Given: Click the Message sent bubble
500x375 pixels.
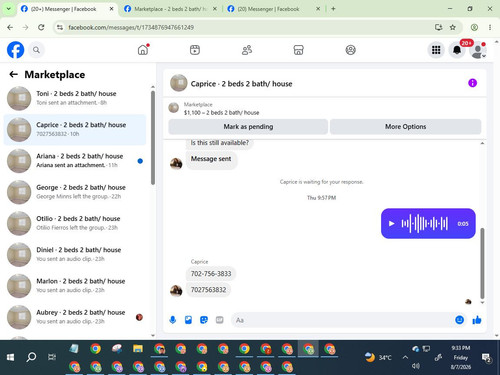Looking at the screenshot, I should click(211, 159).
